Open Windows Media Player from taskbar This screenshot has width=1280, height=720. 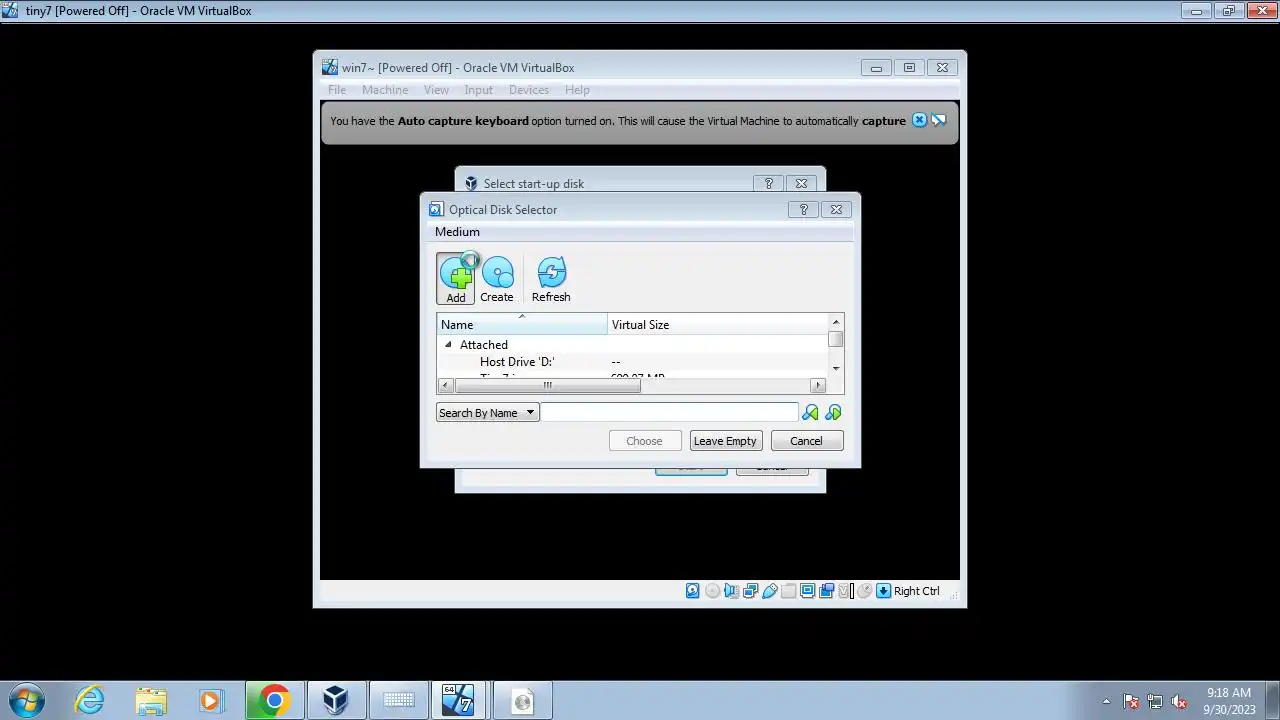point(211,700)
